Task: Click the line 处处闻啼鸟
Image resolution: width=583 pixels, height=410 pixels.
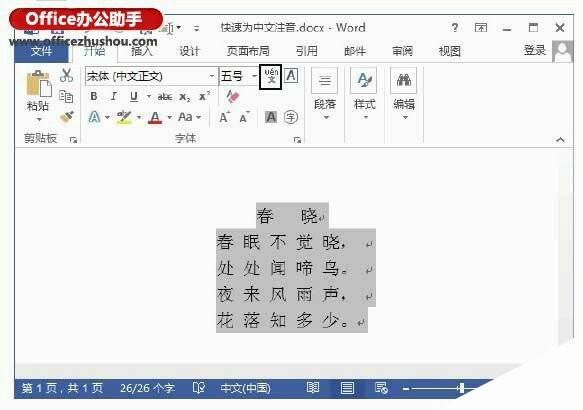Action: (x=283, y=268)
